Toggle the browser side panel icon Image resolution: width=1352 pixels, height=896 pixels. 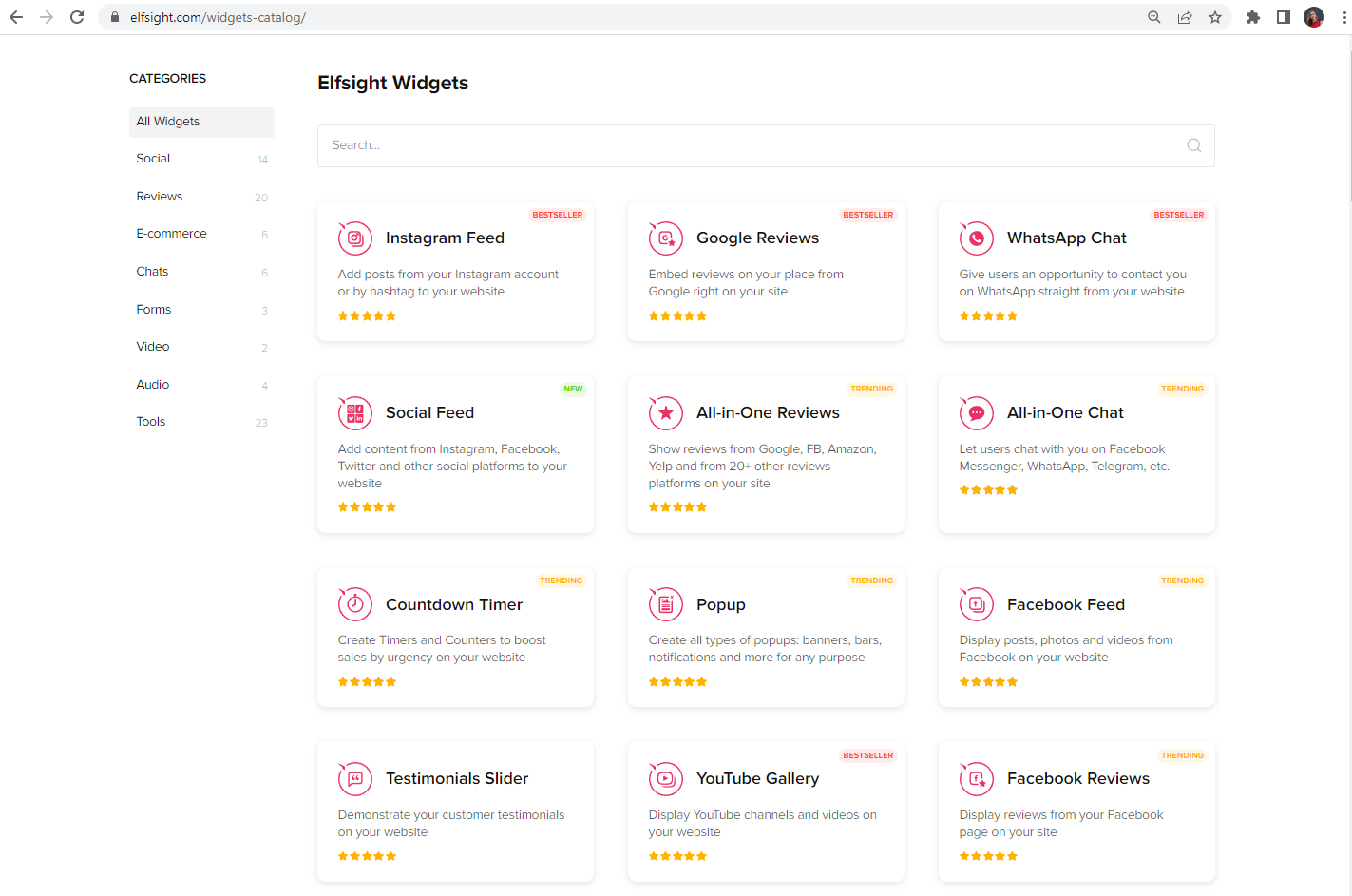[1284, 17]
